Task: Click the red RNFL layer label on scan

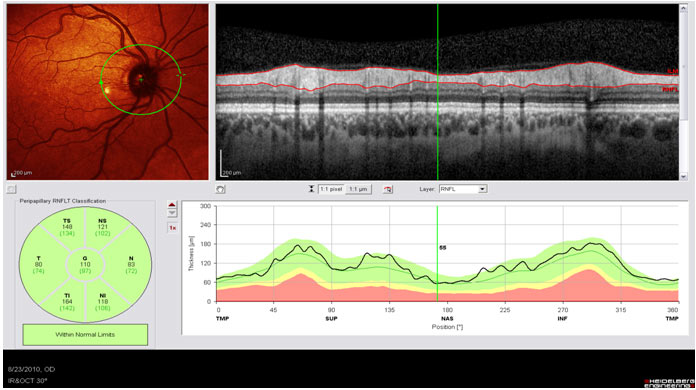Action: point(670,90)
